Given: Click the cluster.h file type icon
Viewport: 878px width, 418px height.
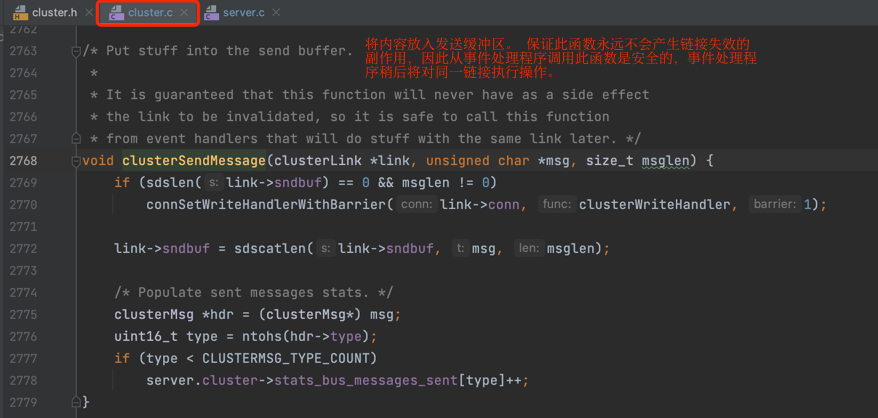Looking at the screenshot, I should coord(21,12).
